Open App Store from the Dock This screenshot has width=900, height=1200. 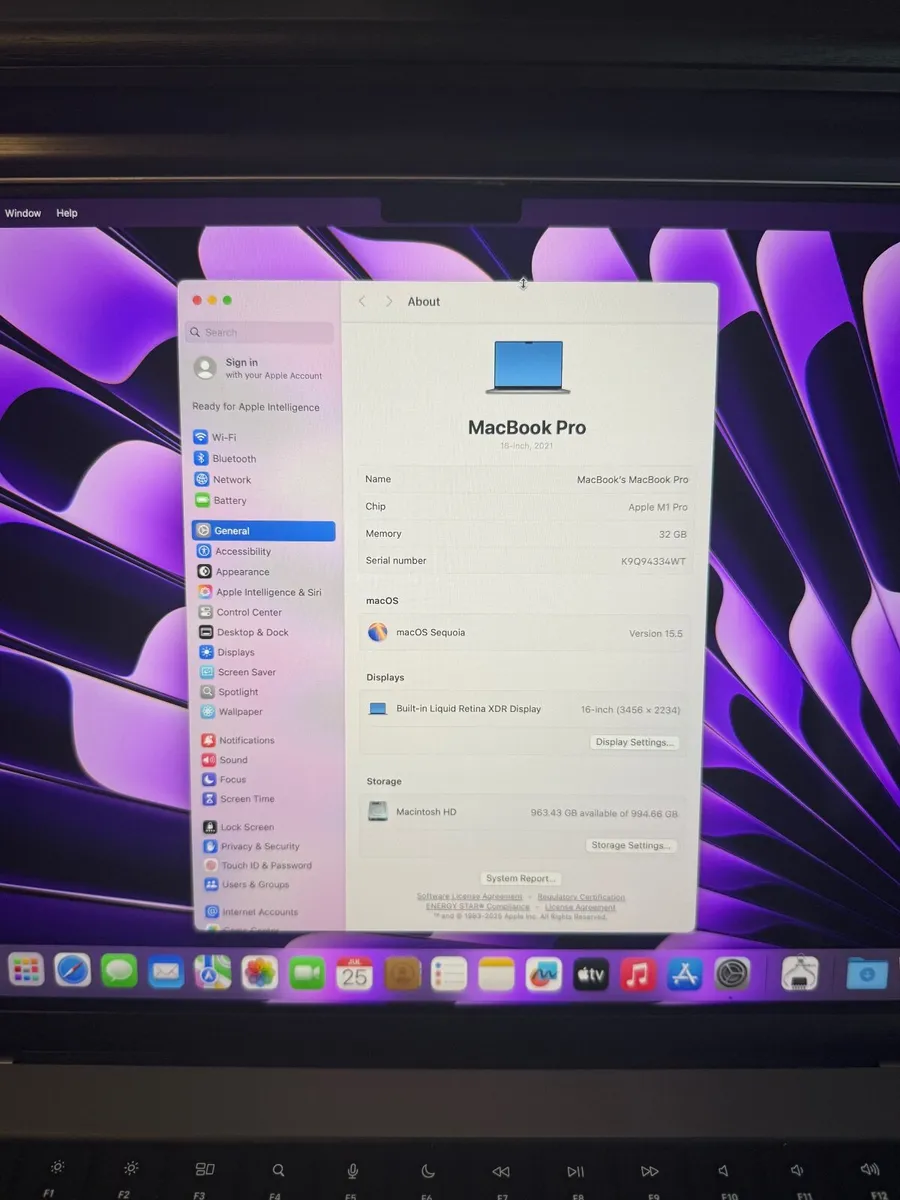point(685,974)
